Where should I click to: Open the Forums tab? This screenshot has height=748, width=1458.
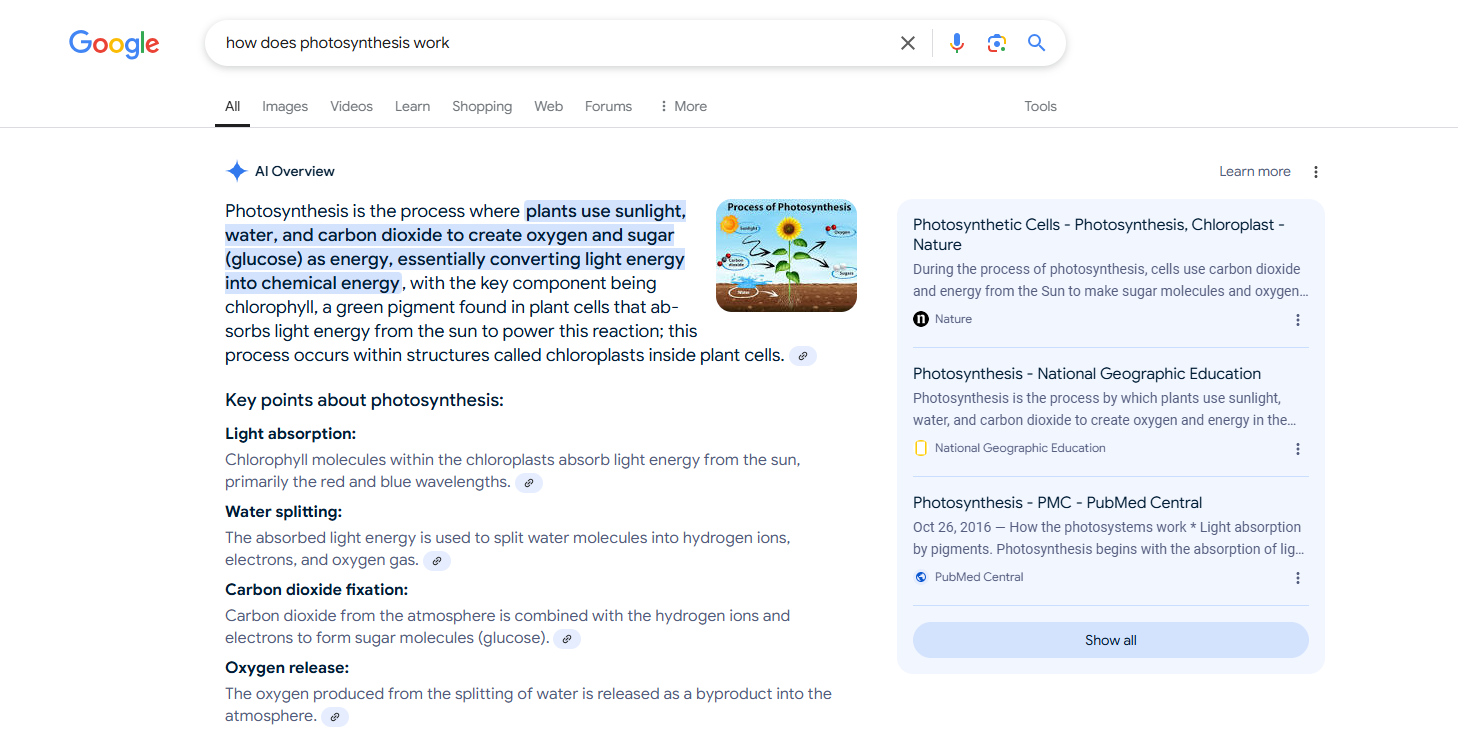coord(608,106)
